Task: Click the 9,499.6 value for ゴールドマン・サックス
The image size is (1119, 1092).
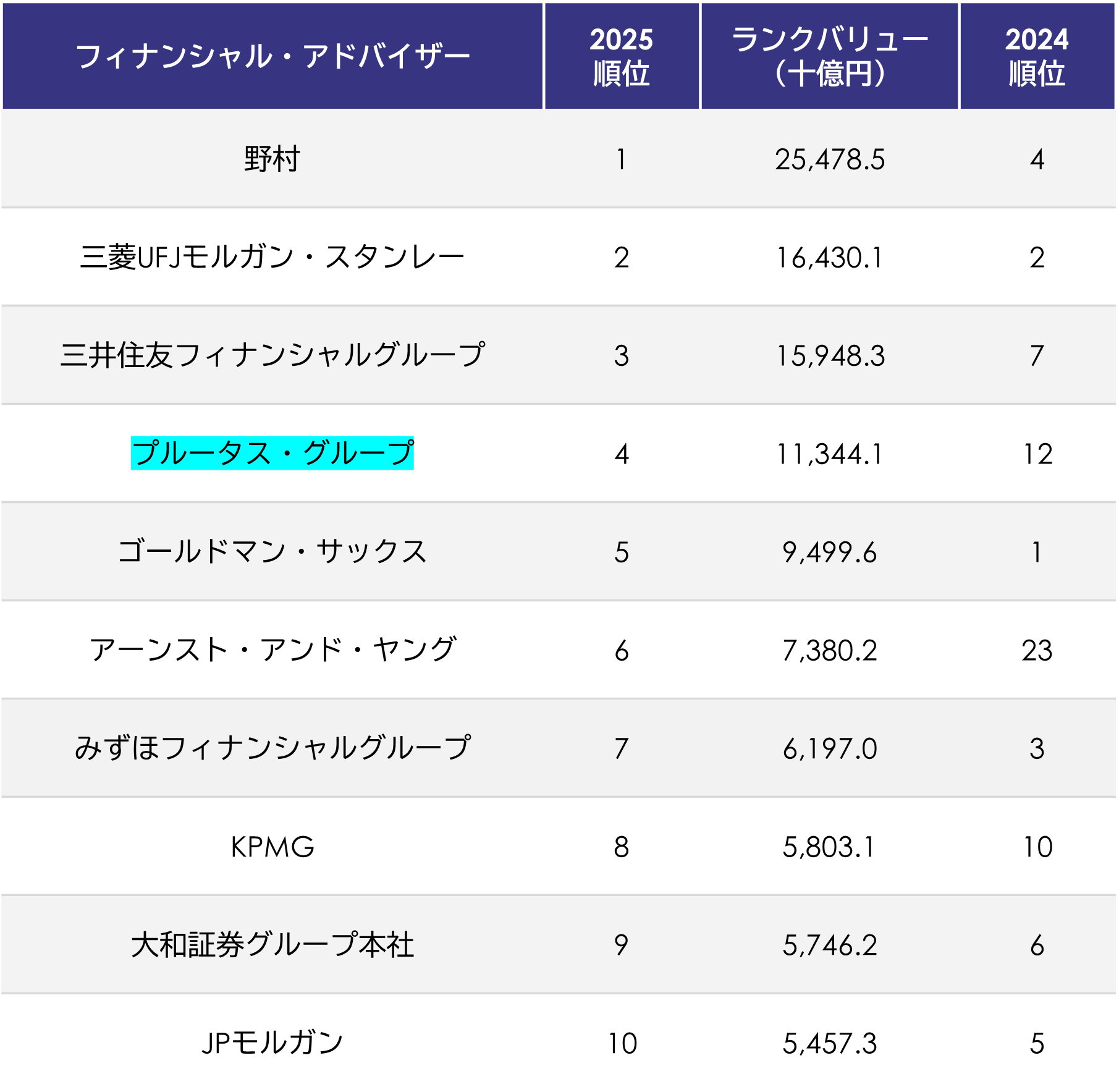Action: click(829, 552)
